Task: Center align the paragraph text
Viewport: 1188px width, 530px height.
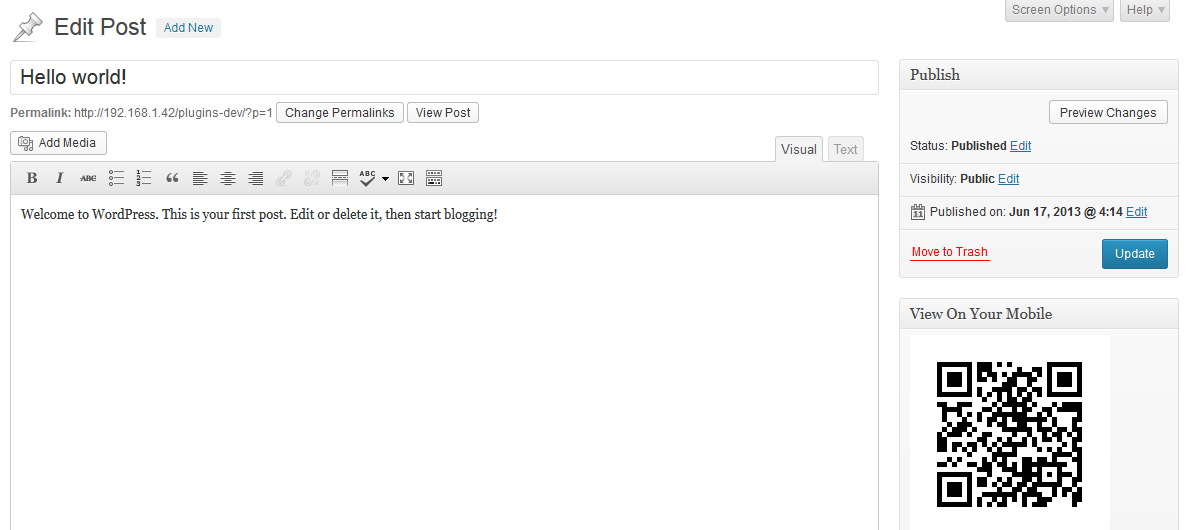Action: click(228, 179)
